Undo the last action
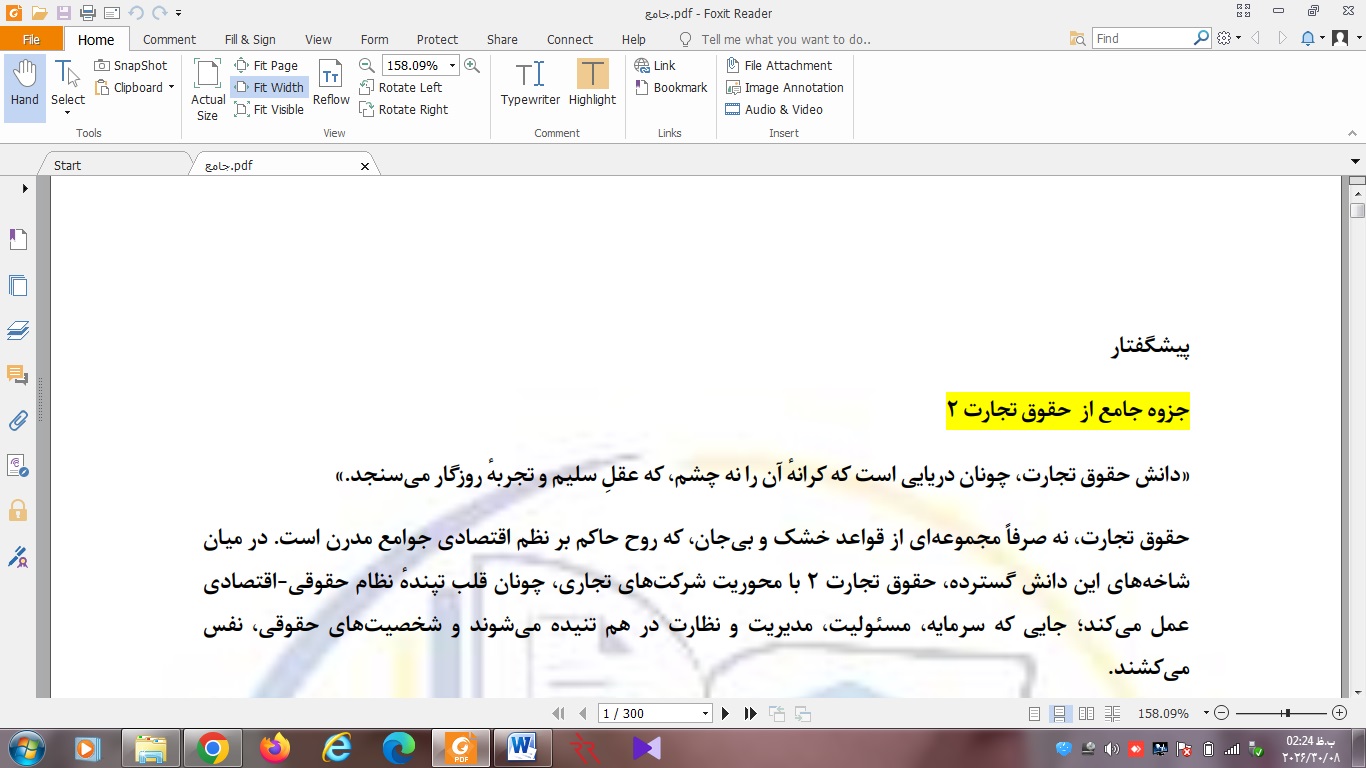Viewport: 1366px width, 768px height. (x=137, y=13)
